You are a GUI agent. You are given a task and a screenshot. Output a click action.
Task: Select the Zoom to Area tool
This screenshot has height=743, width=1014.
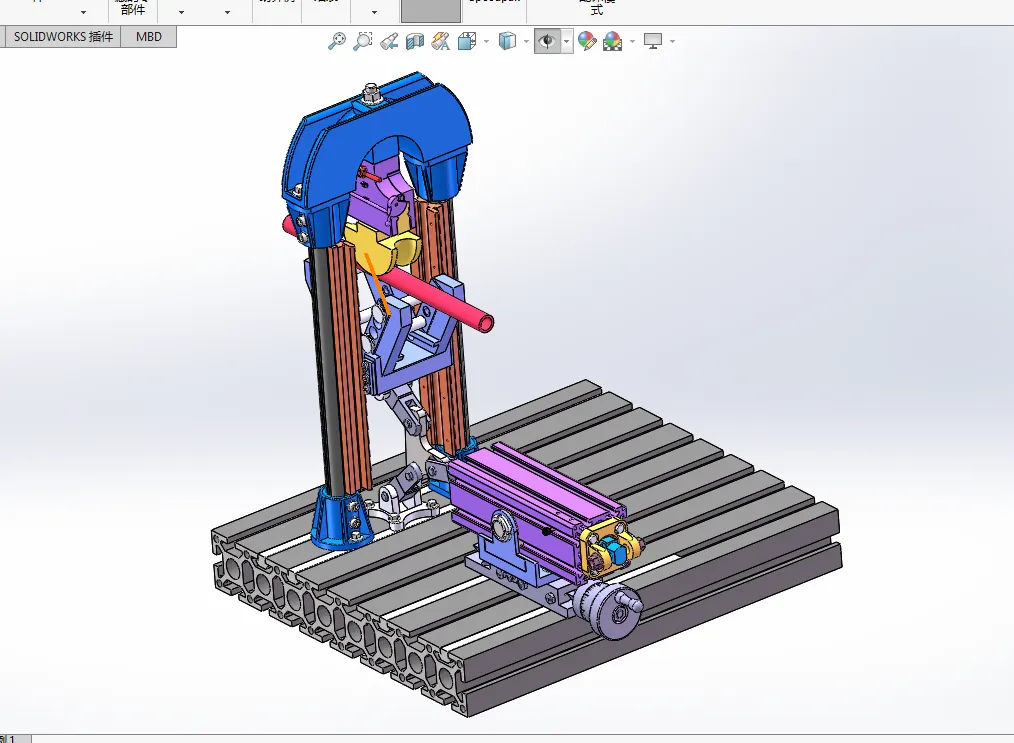point(363,41)
